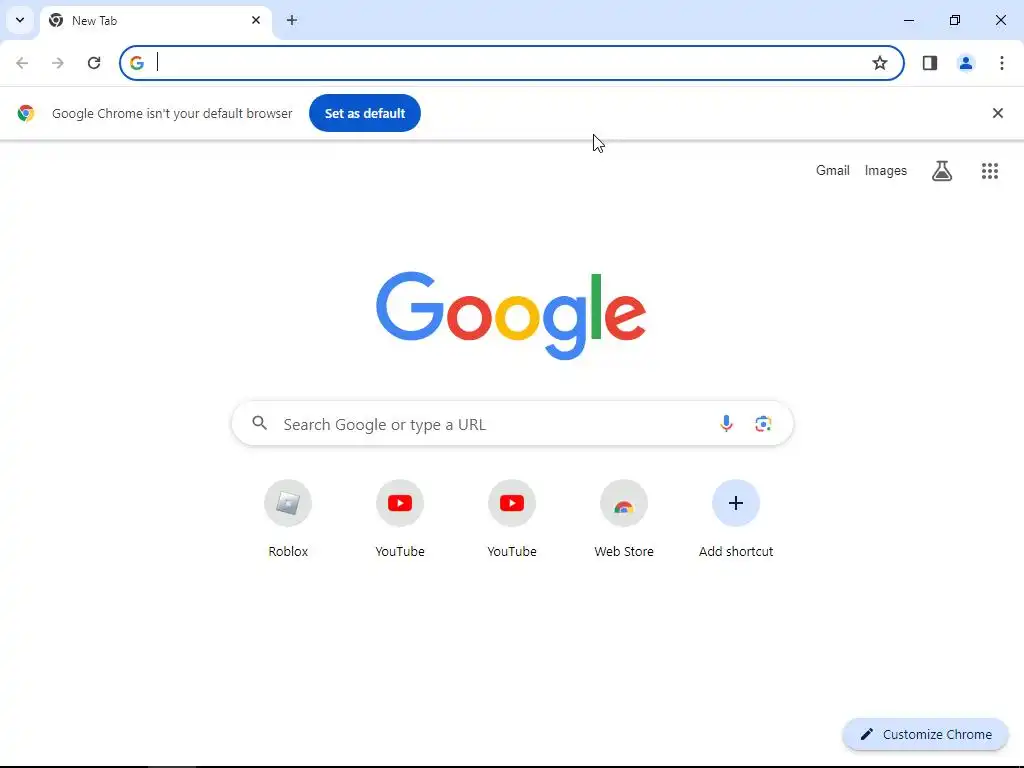1024x768 pixels.
Task: Click the Chrome logo in the infobar
Action: [x=26, y=113]
